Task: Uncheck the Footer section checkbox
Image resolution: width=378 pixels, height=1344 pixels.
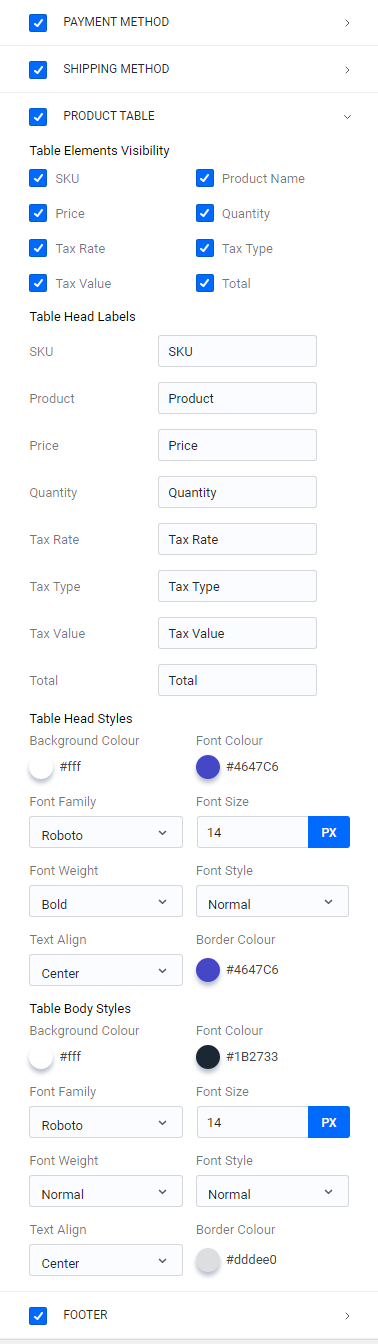Action: tap(39, 1315)
